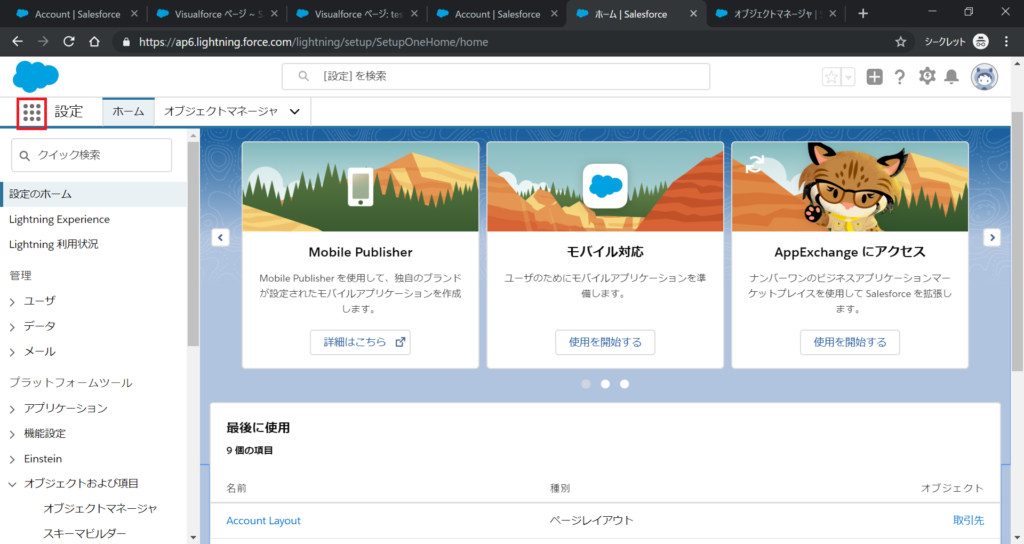Viewport: 1024px width, 544px height.
Task: Select the third carousel page dot
Action: coord(624,383)
